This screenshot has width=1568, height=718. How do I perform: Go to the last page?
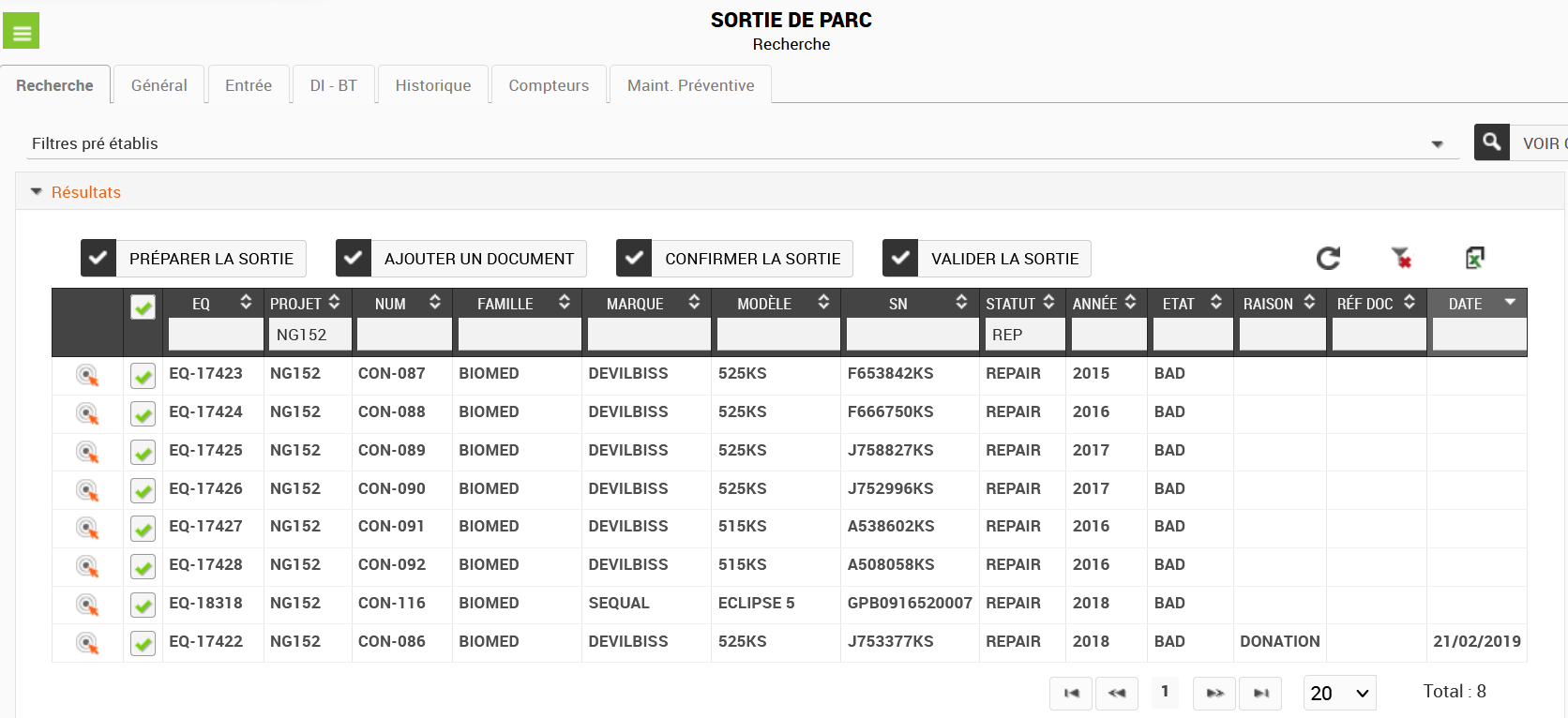click(1261, 694)
